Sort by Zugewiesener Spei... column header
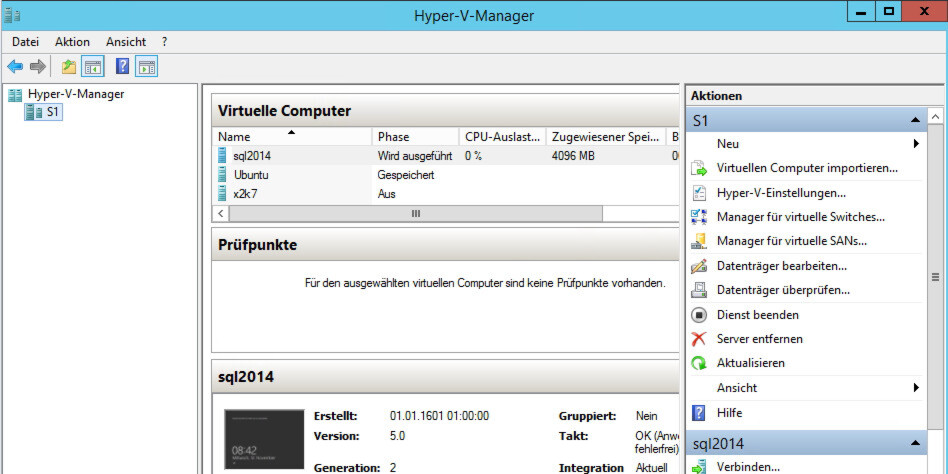 point(605,137)
